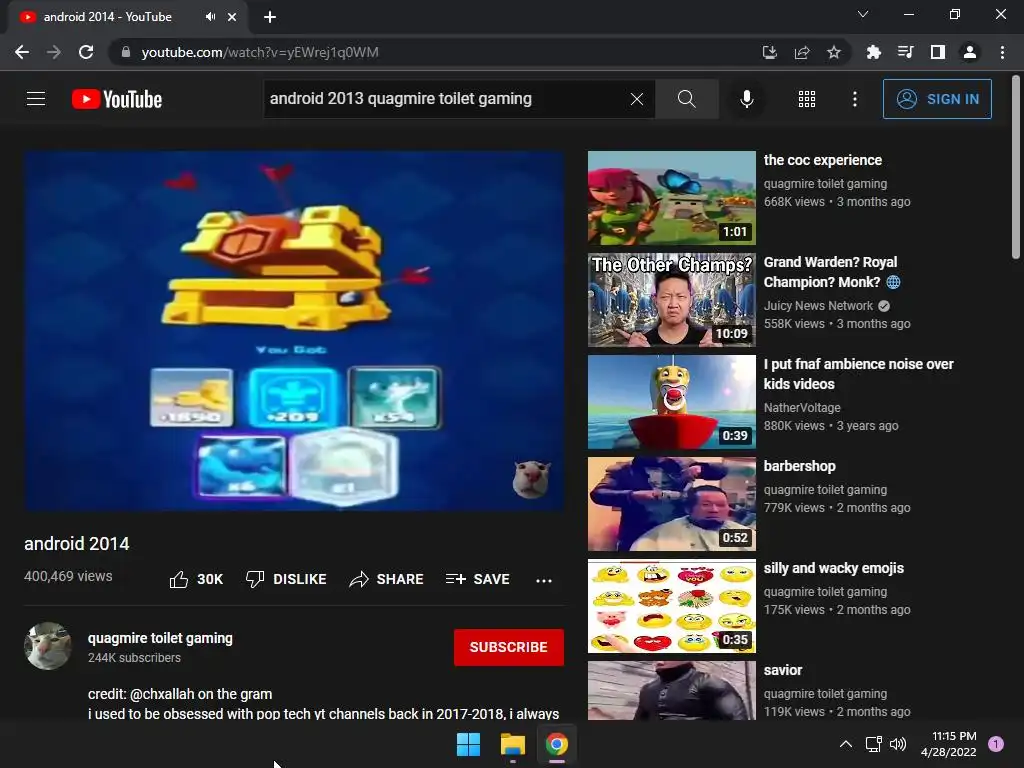Viewport: 1024px width, 768px height.
Task: Share the android 2014 video
Action: pyautogui.click(x=386, y=579)
